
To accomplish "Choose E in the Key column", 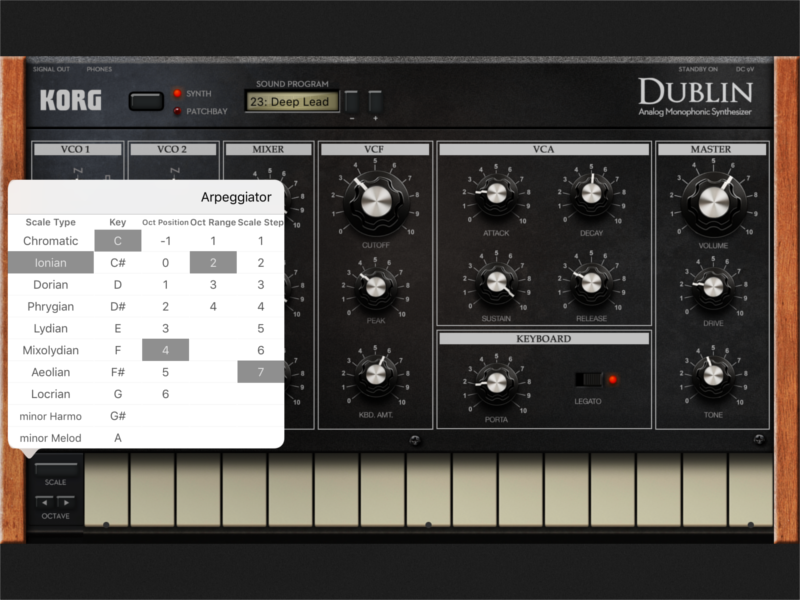I will pyautogui.click(x=118, y=329).
